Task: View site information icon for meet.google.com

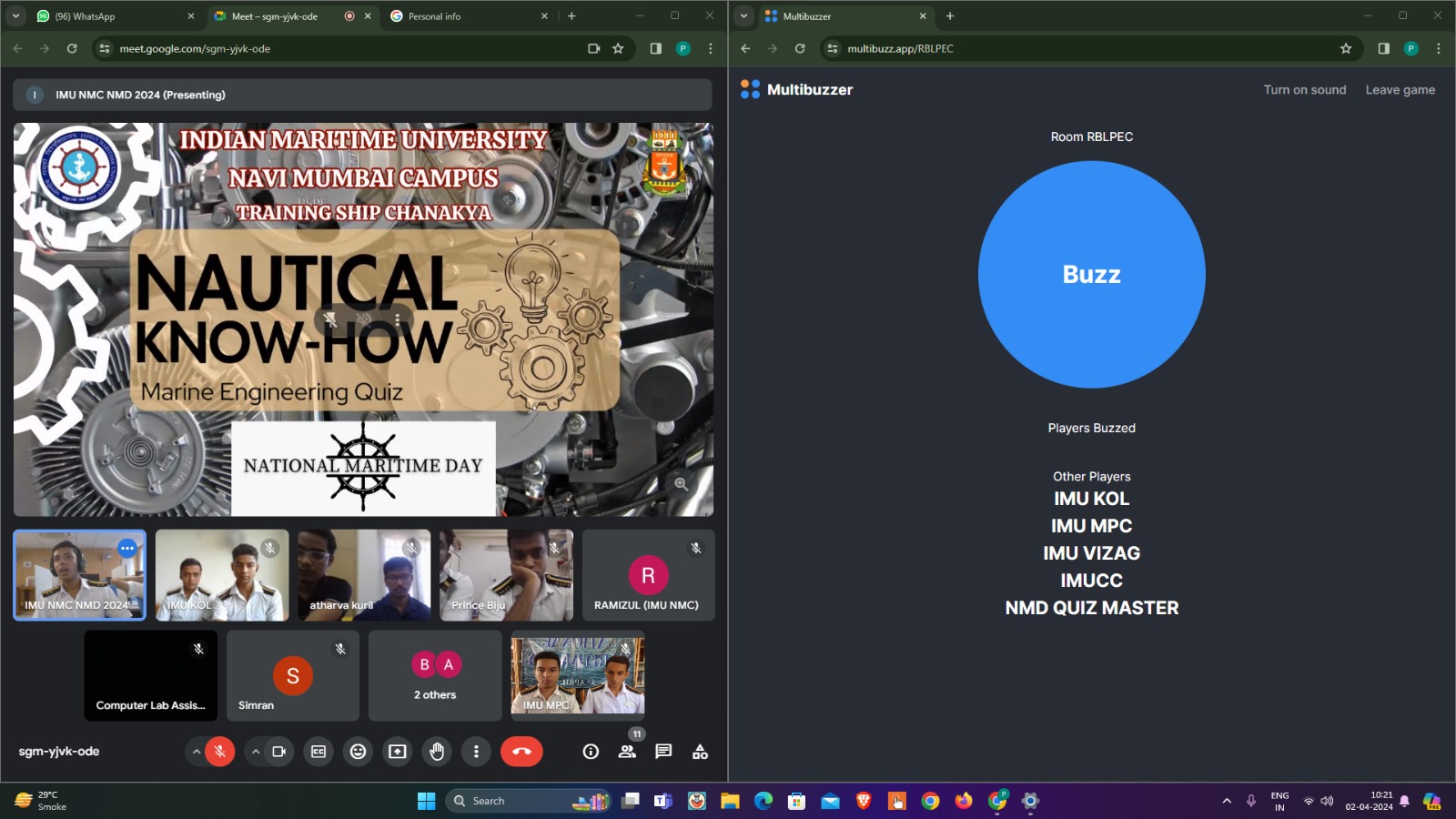Action: (105, 48)
